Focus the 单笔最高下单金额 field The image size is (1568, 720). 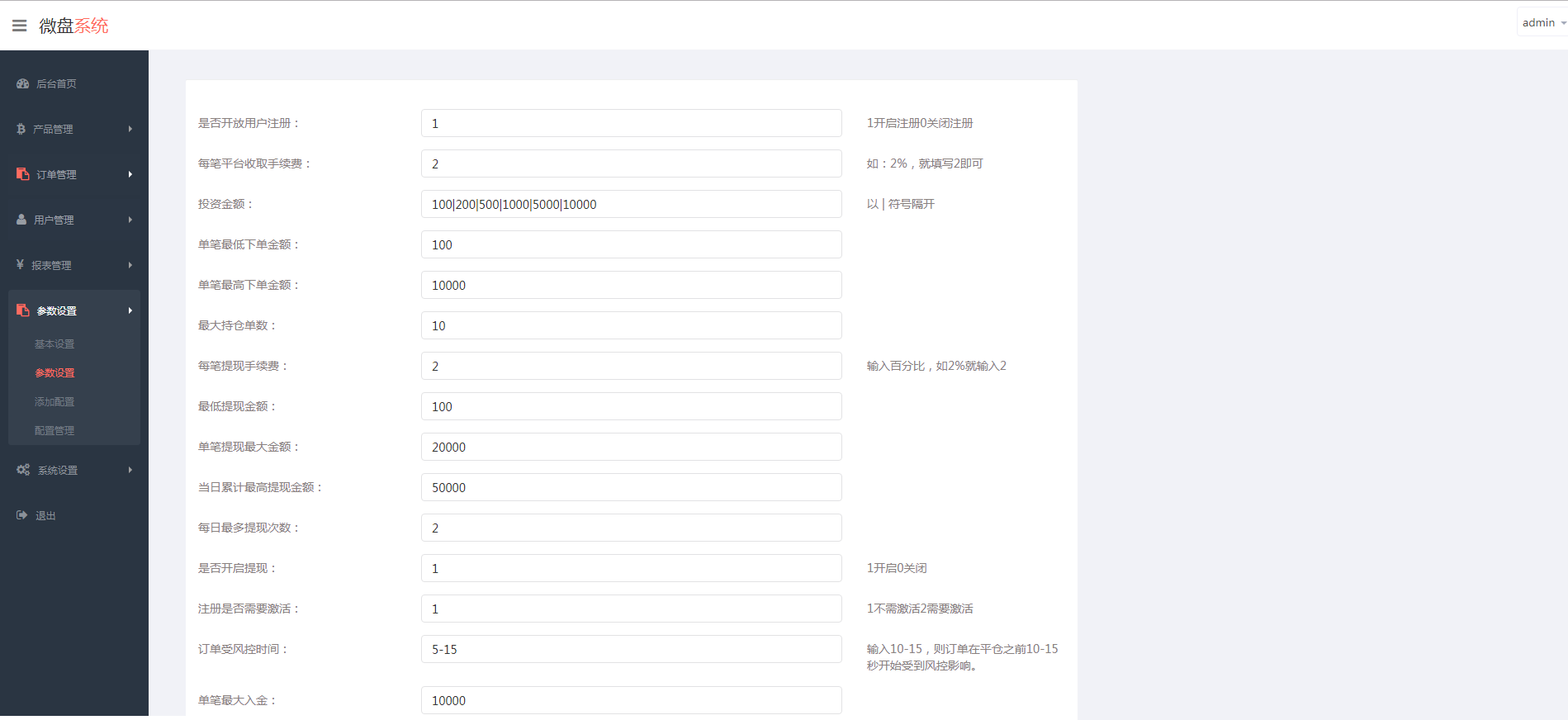tap(632, 285)
